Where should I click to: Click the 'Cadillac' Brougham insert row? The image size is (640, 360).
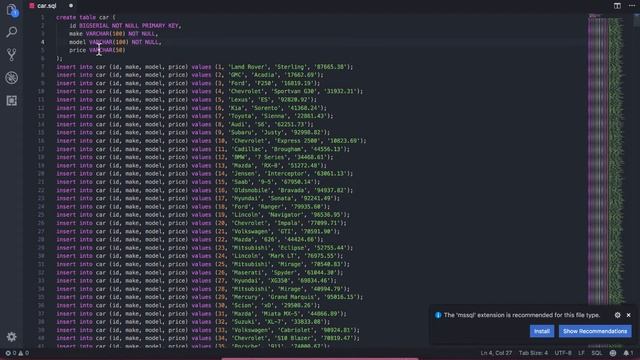coord(203,149)
